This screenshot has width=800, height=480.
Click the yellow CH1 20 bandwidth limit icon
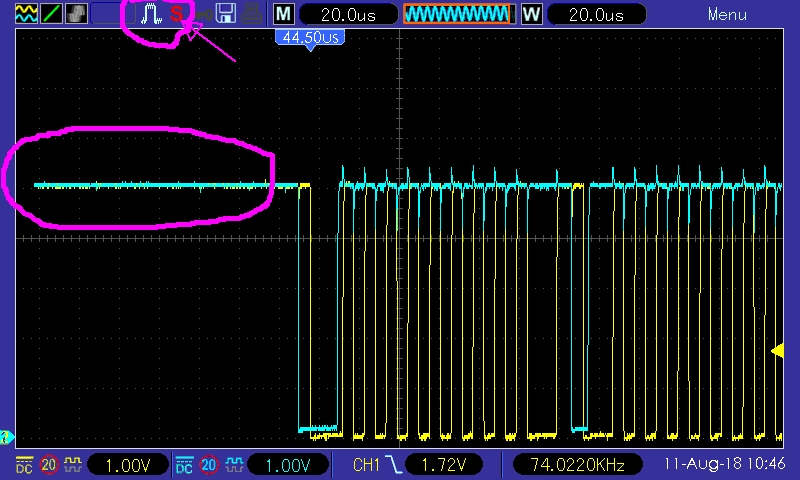pyautogui.click(x=48, y=465)
